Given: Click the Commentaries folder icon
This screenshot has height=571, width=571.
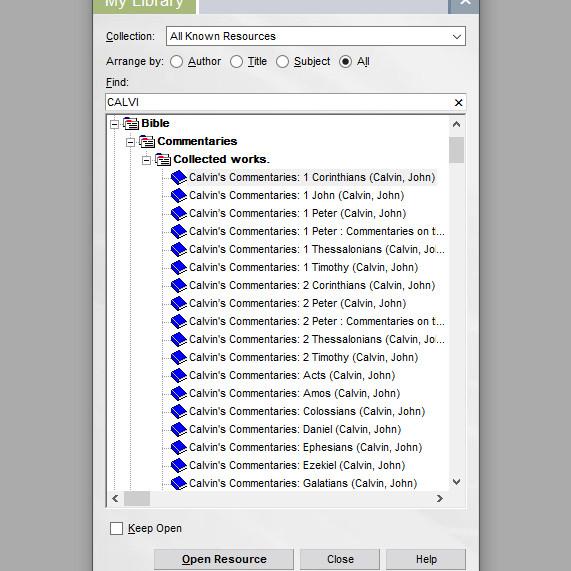Looking at the screenshot, I should [x=147, y=141].
